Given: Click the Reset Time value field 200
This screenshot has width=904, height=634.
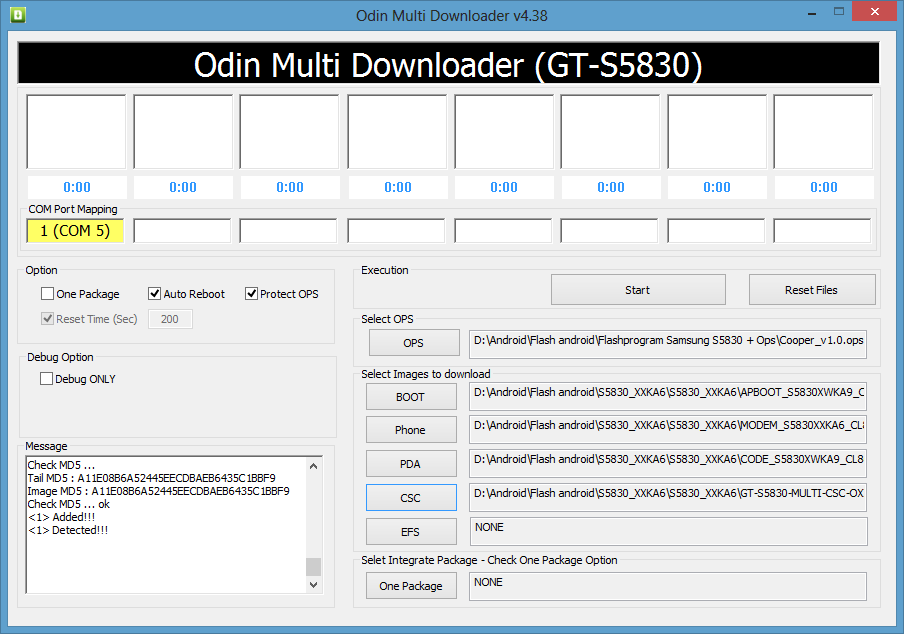Looking at the screenshot, I should click(x=170, y=319).
